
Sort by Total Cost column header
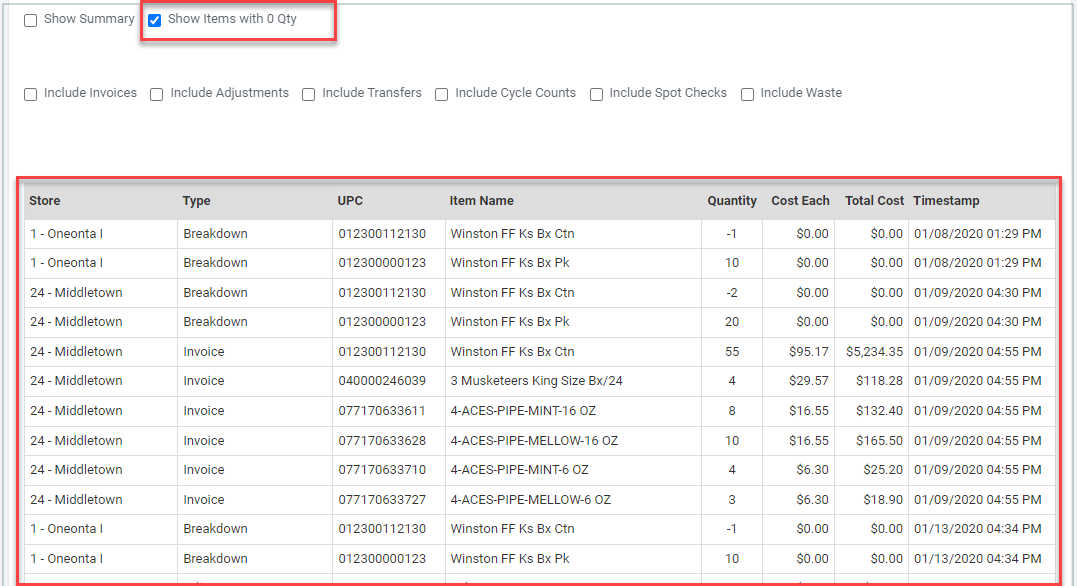874,201
